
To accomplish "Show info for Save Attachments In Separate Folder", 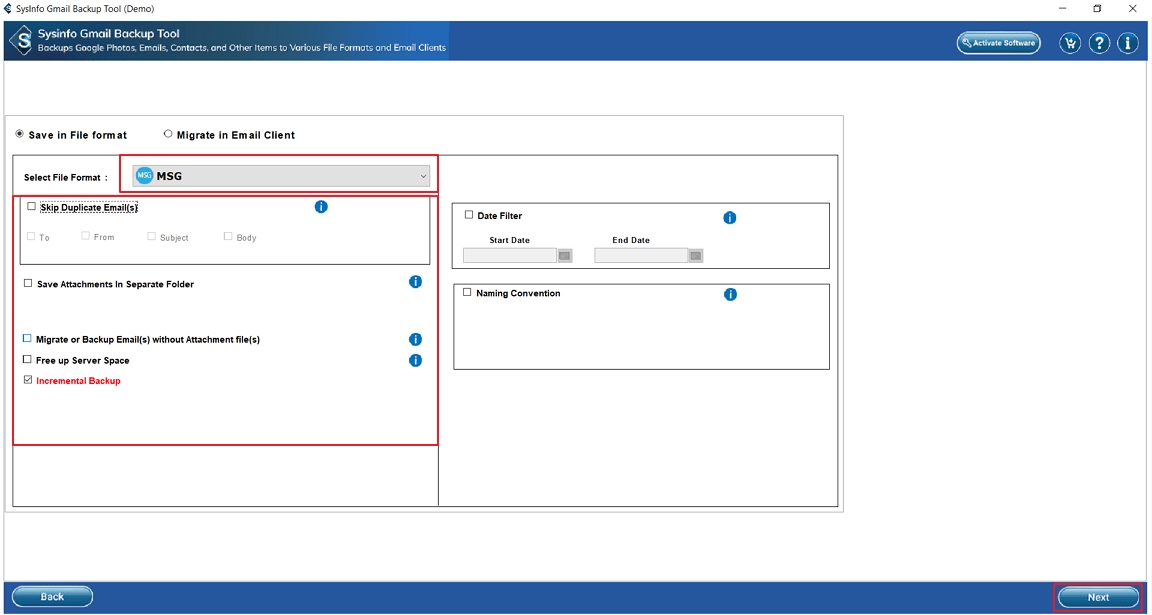I will tap(415, 281).
